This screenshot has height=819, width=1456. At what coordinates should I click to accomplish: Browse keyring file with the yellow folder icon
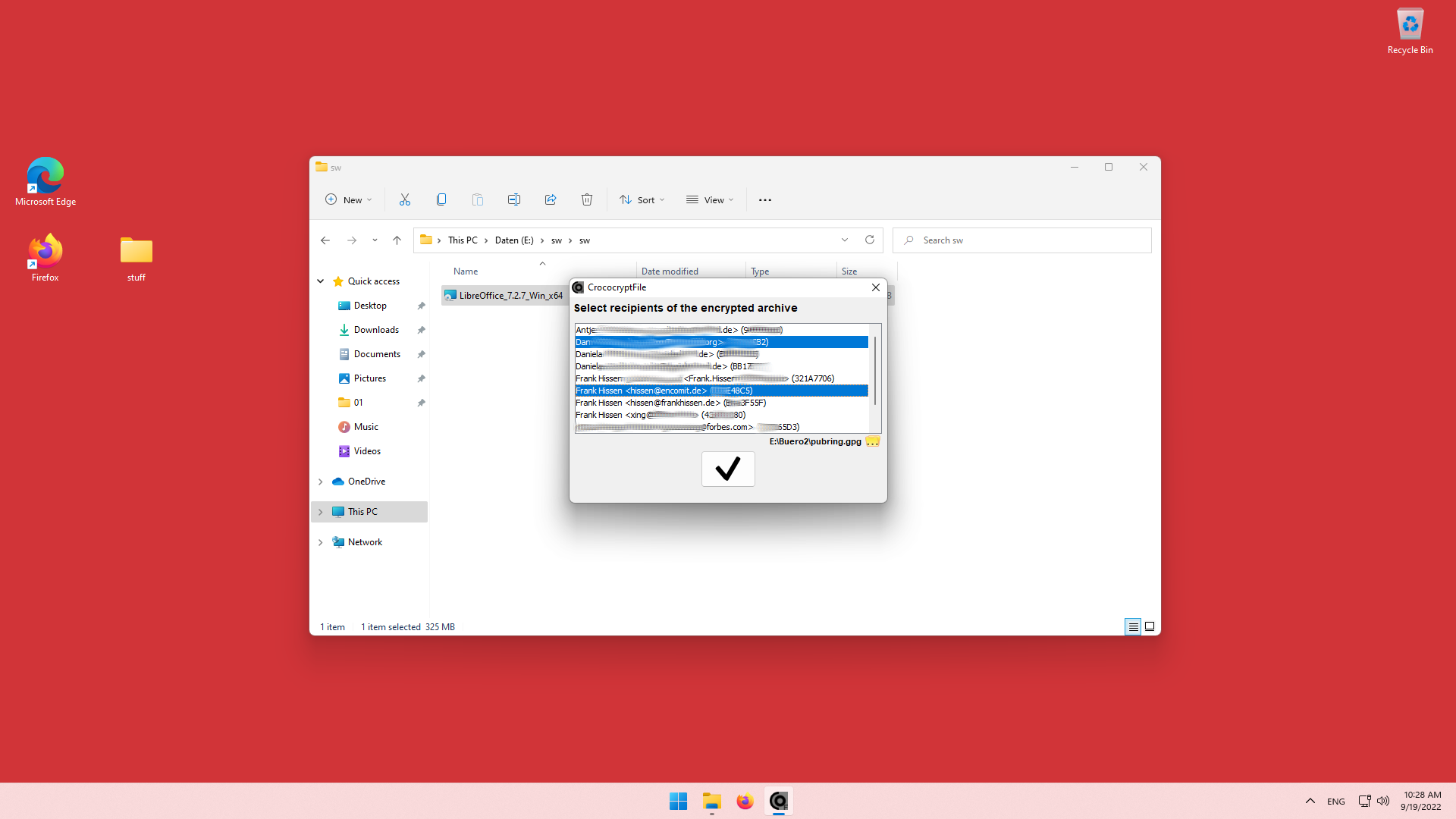point(873,441)
